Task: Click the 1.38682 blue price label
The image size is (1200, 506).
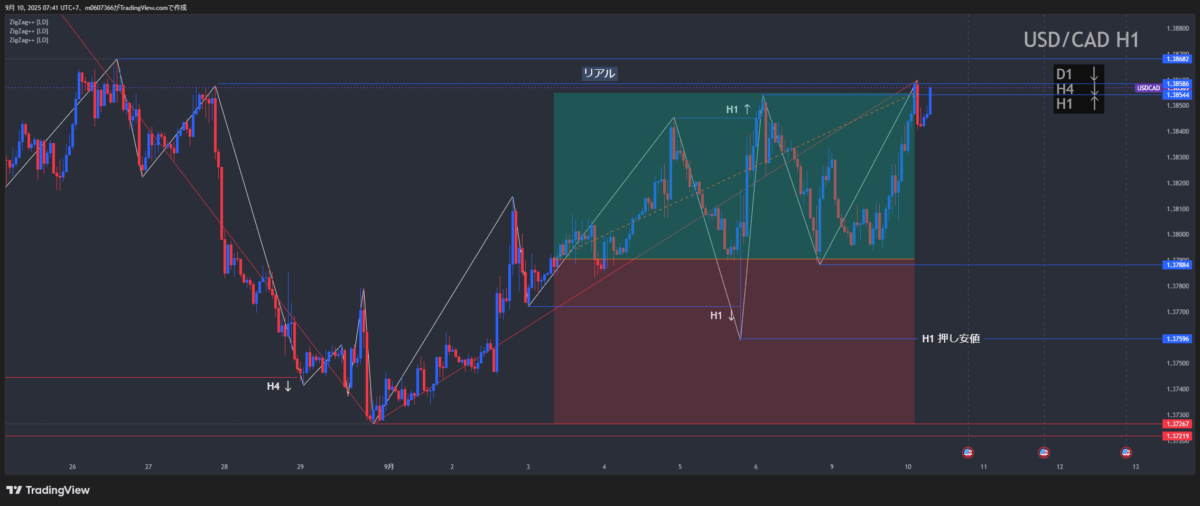Action: click(x=1177, y=59)
